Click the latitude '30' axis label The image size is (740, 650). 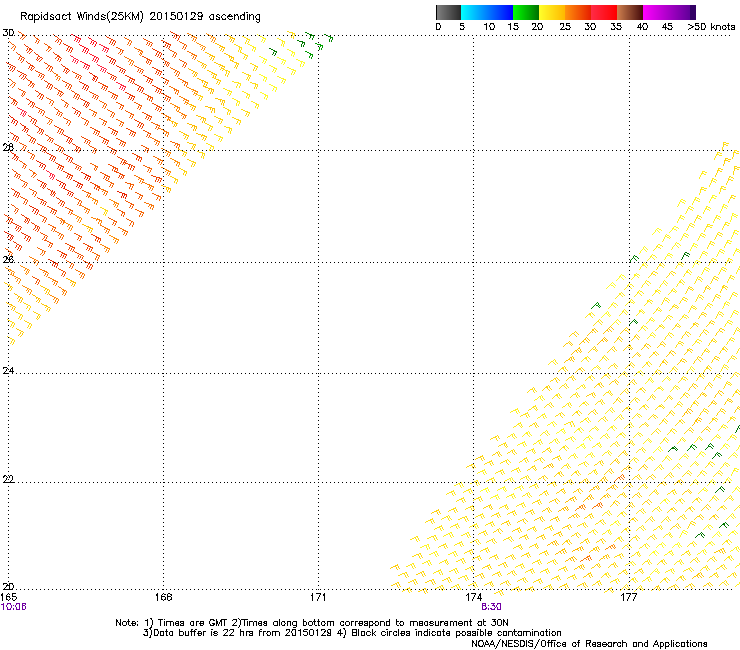tap(8, 33)
